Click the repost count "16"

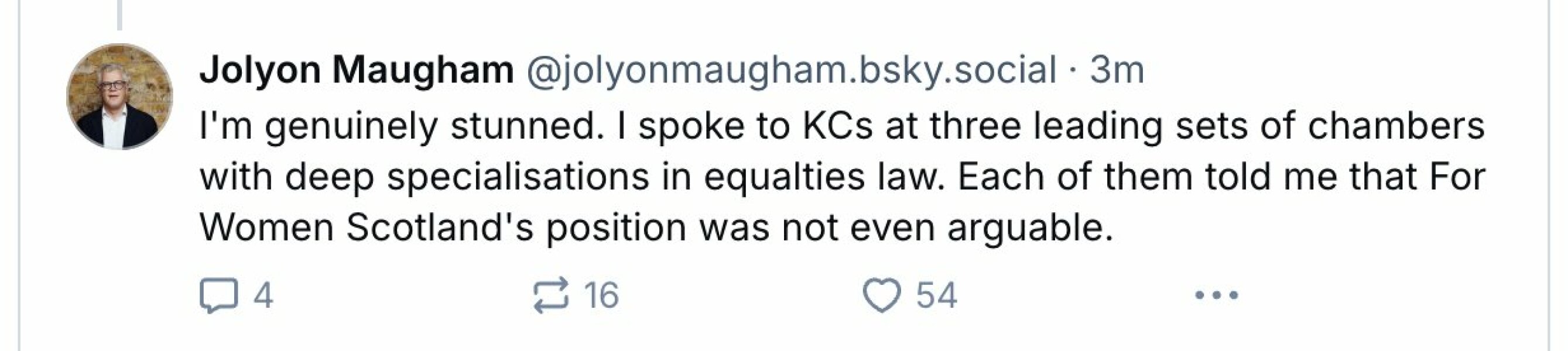click(601, 295)
